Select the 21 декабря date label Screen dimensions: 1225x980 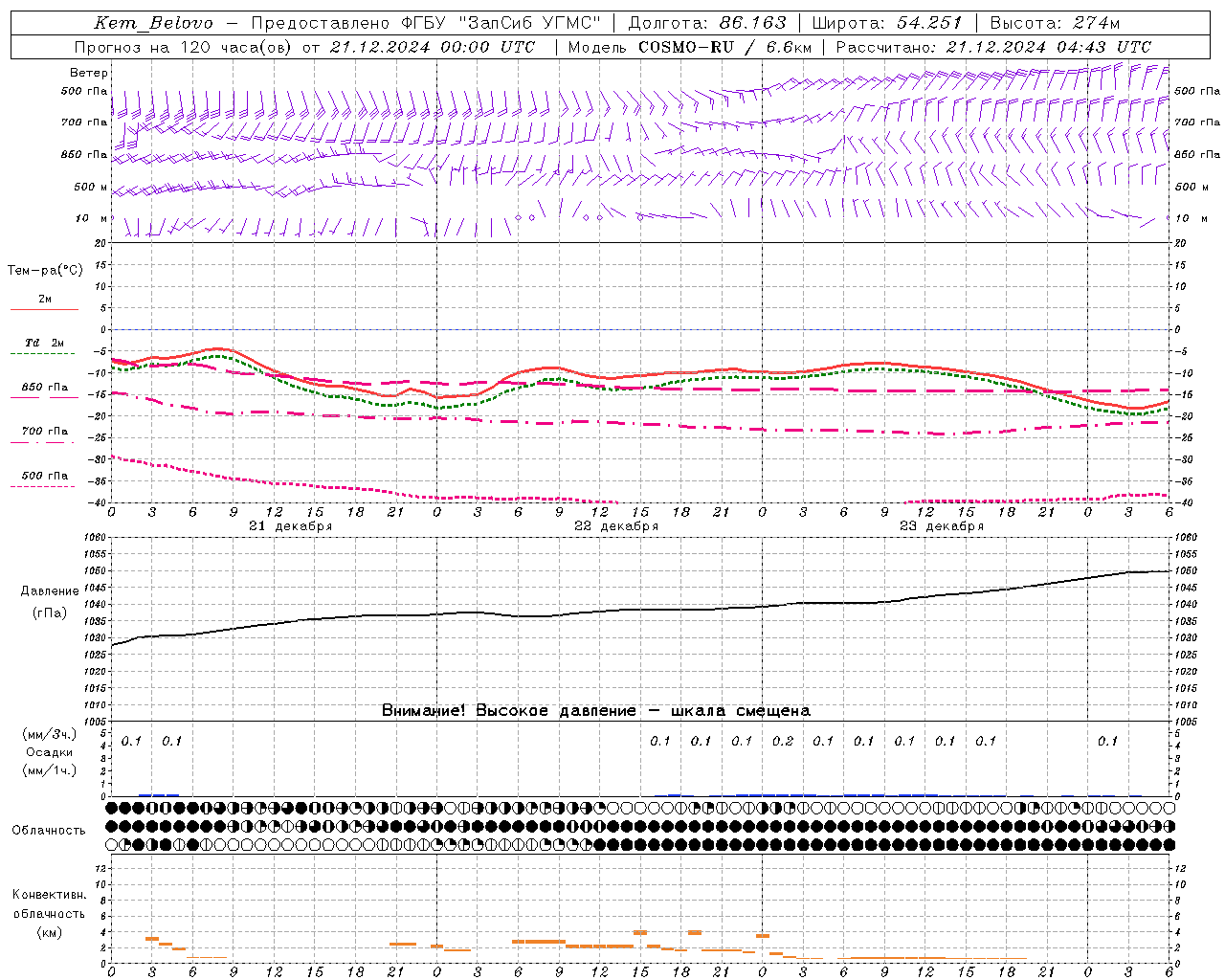point(291,526)
